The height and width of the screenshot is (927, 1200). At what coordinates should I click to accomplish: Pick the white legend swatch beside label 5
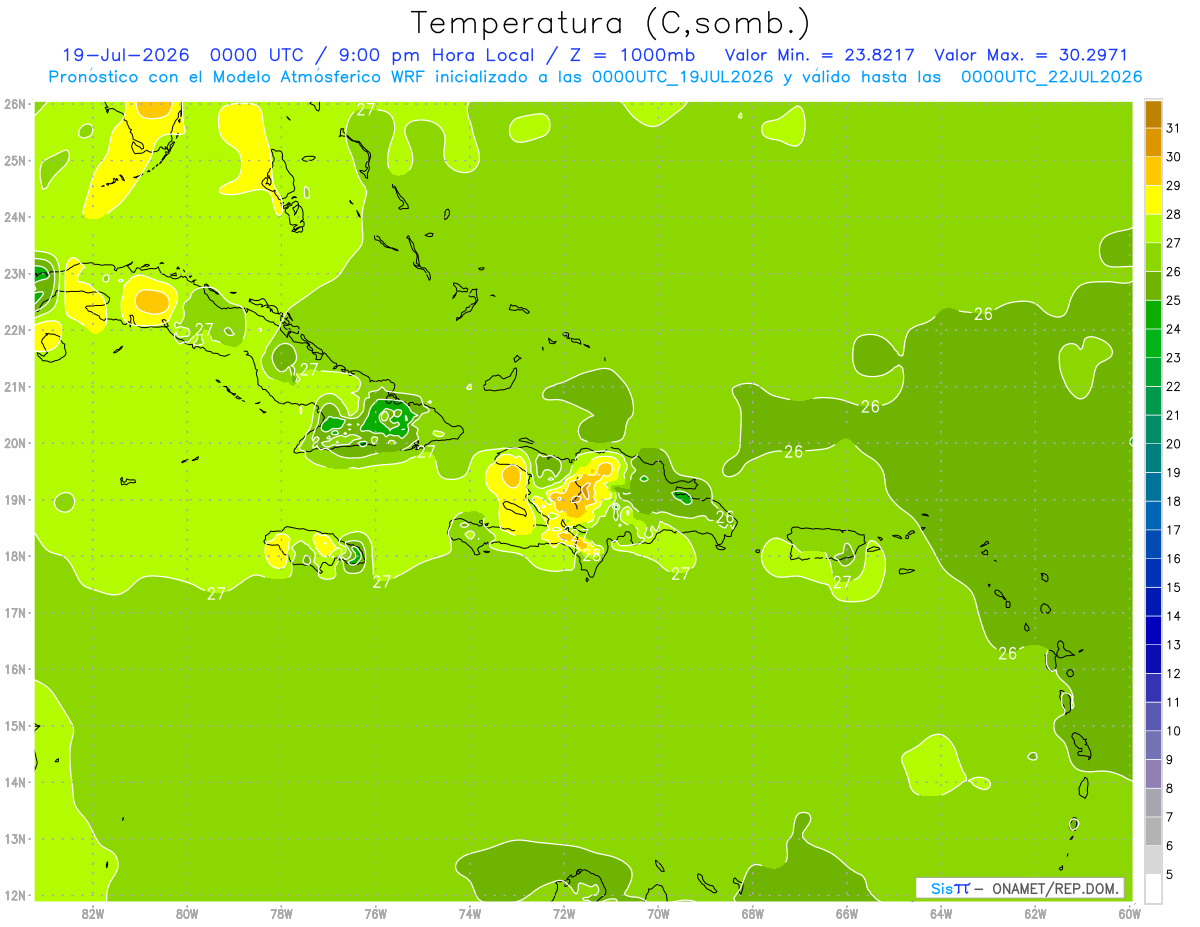click(x=1153, y=888)
